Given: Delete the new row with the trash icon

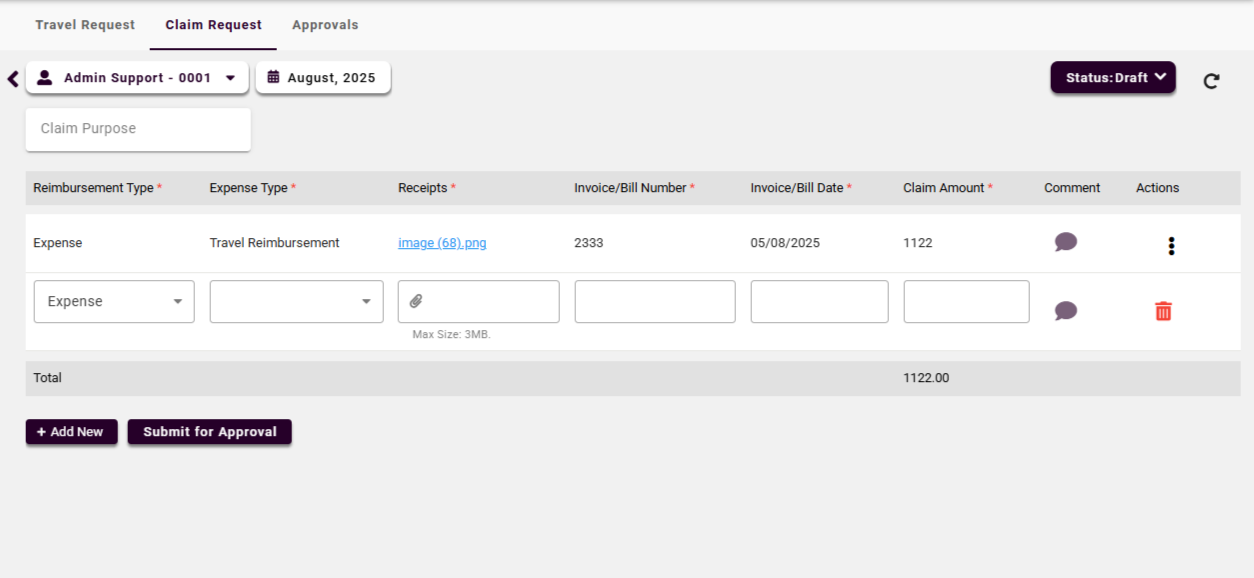Looking at the screenshot, I should tap(1163, 311).
